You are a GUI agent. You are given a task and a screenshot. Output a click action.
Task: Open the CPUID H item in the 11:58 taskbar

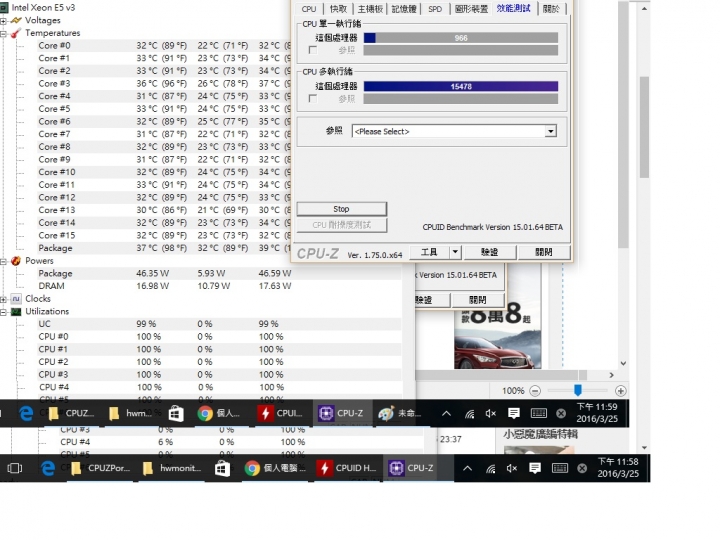(x=348, y=468)
